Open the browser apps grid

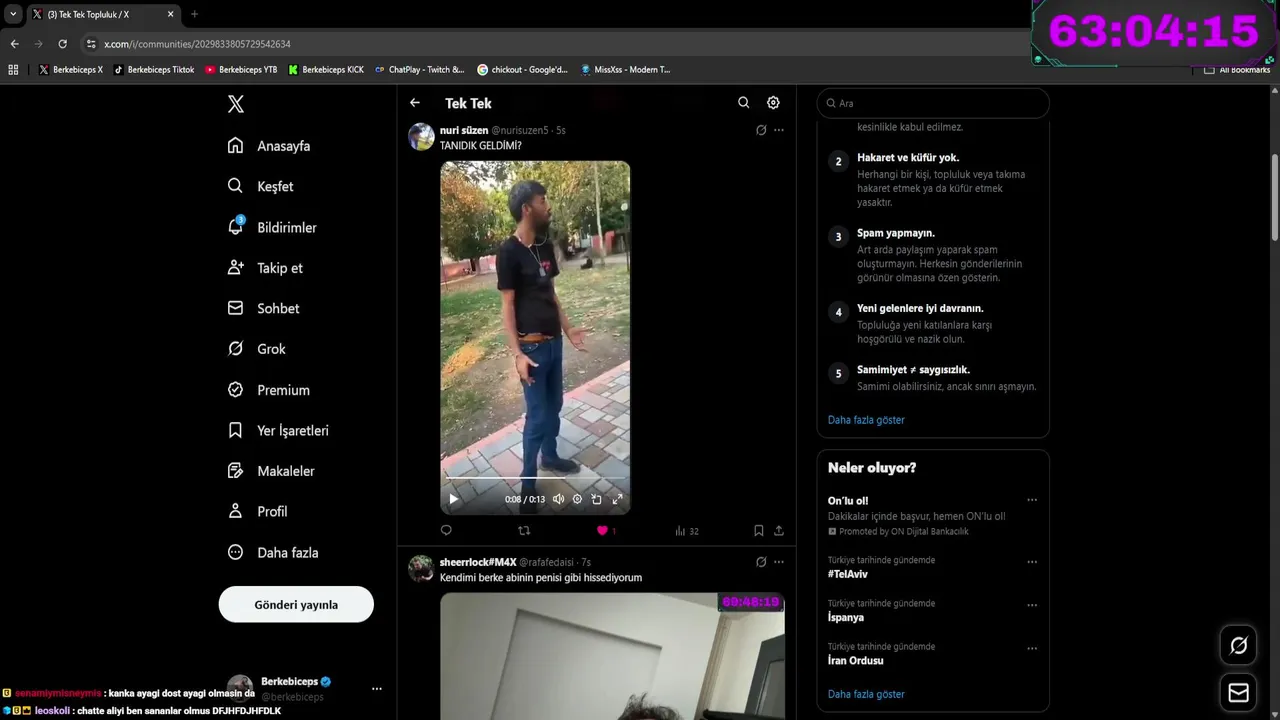point(13,70)
